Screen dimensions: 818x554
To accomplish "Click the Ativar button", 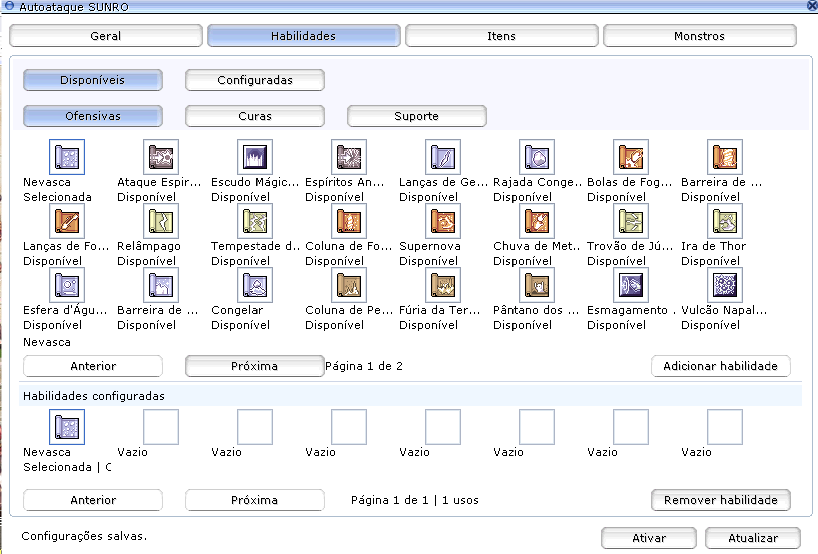I will coord(648,538).
